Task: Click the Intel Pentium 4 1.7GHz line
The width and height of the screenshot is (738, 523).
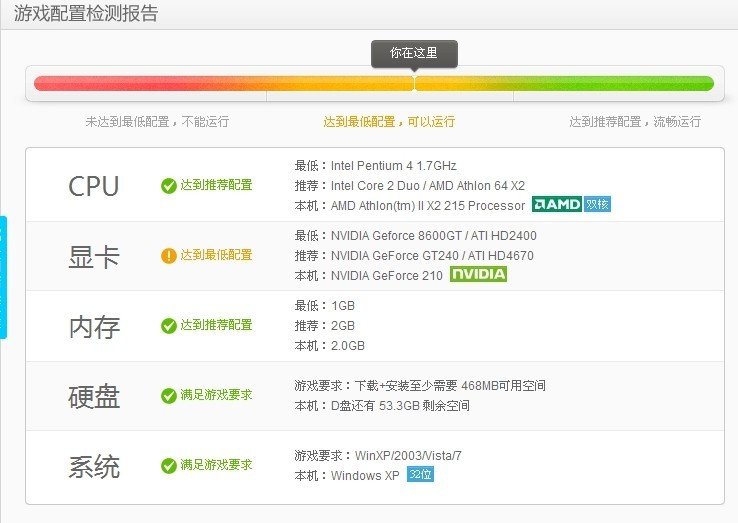Action: (x=376, y=166)
